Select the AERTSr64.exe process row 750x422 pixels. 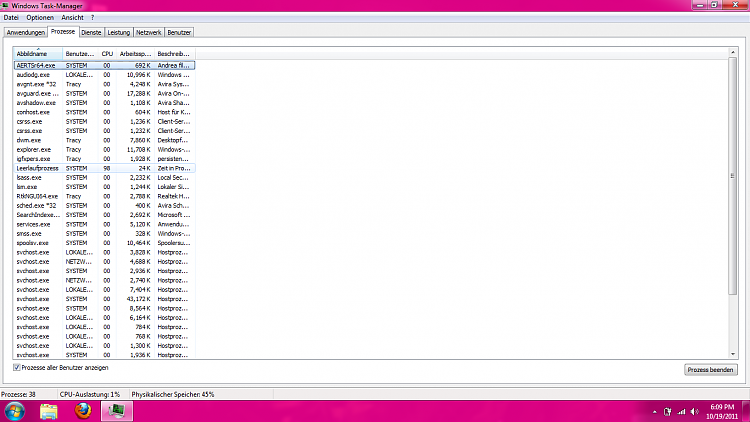click(104, 66)
